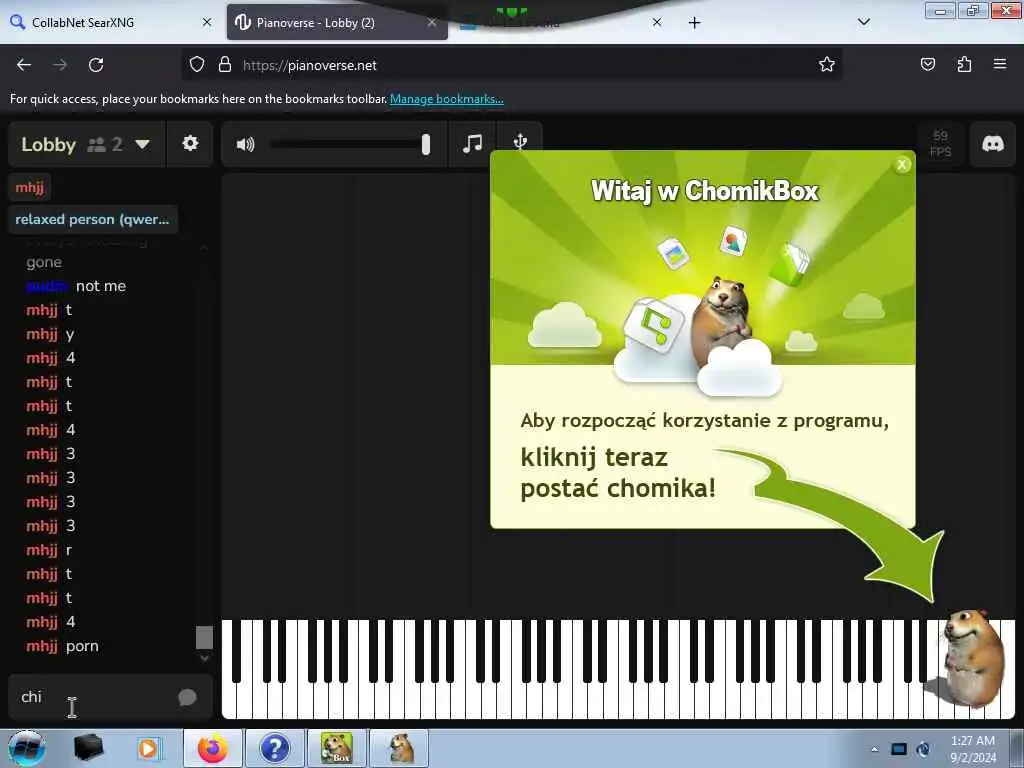Click the chat scrollbar thumb

204,637
